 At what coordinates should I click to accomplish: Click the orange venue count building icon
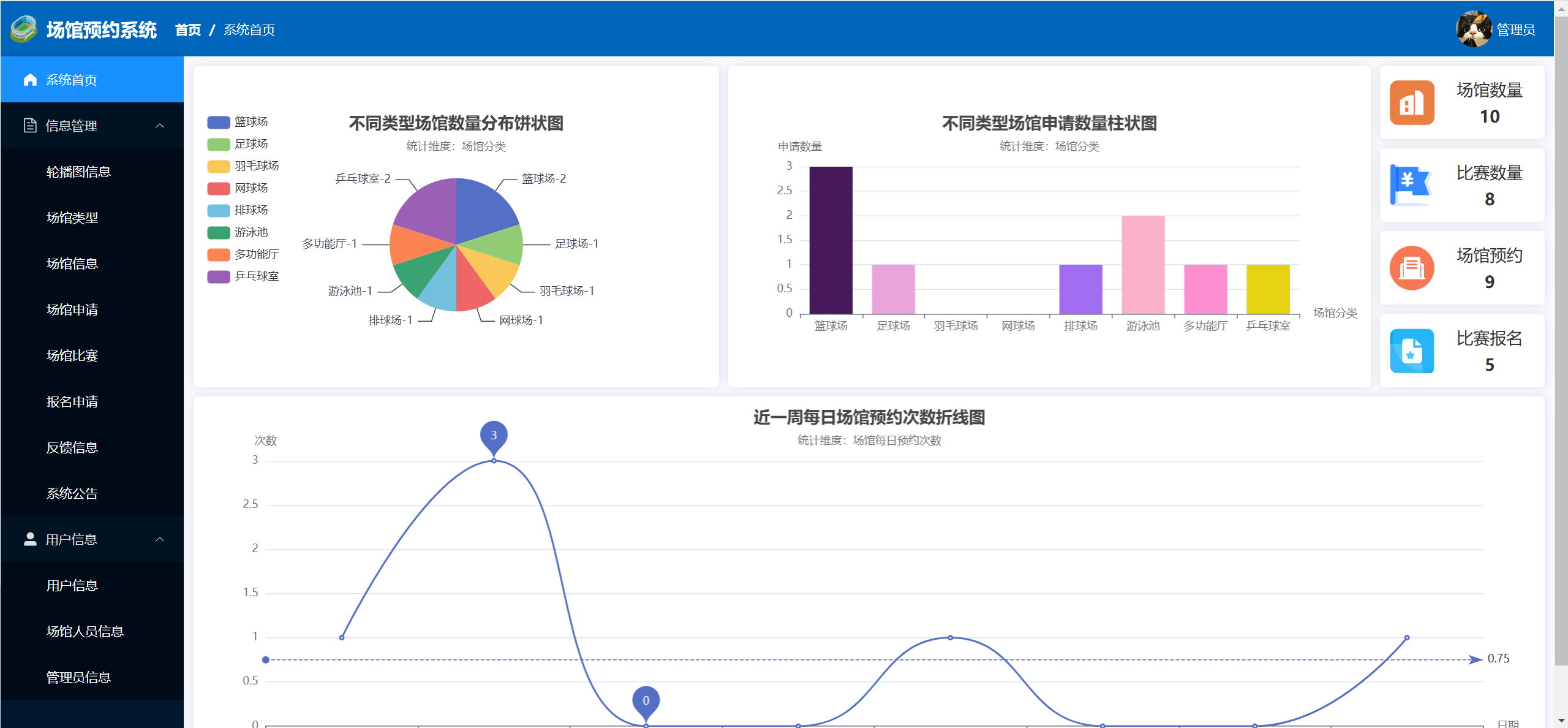coord(1412,103)
